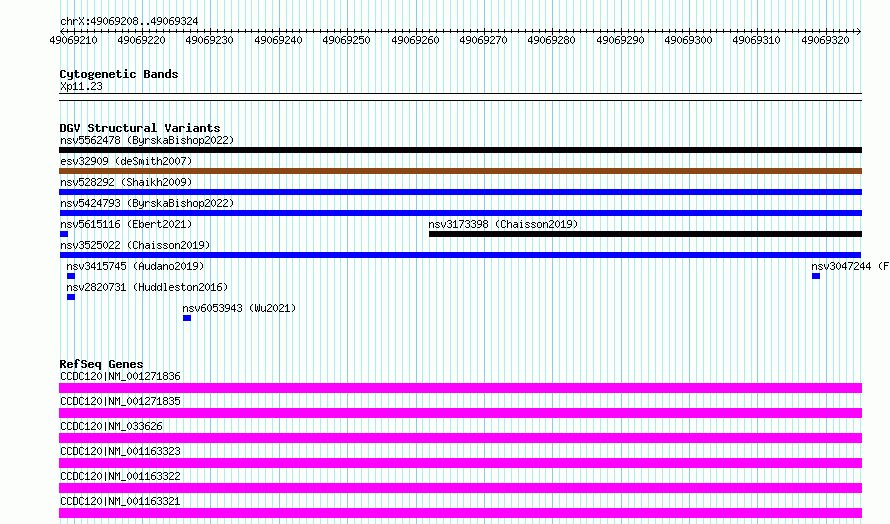Click ruler position 49069260
Viewport: 890px width, 524px height.
click(x=415, y=40)
